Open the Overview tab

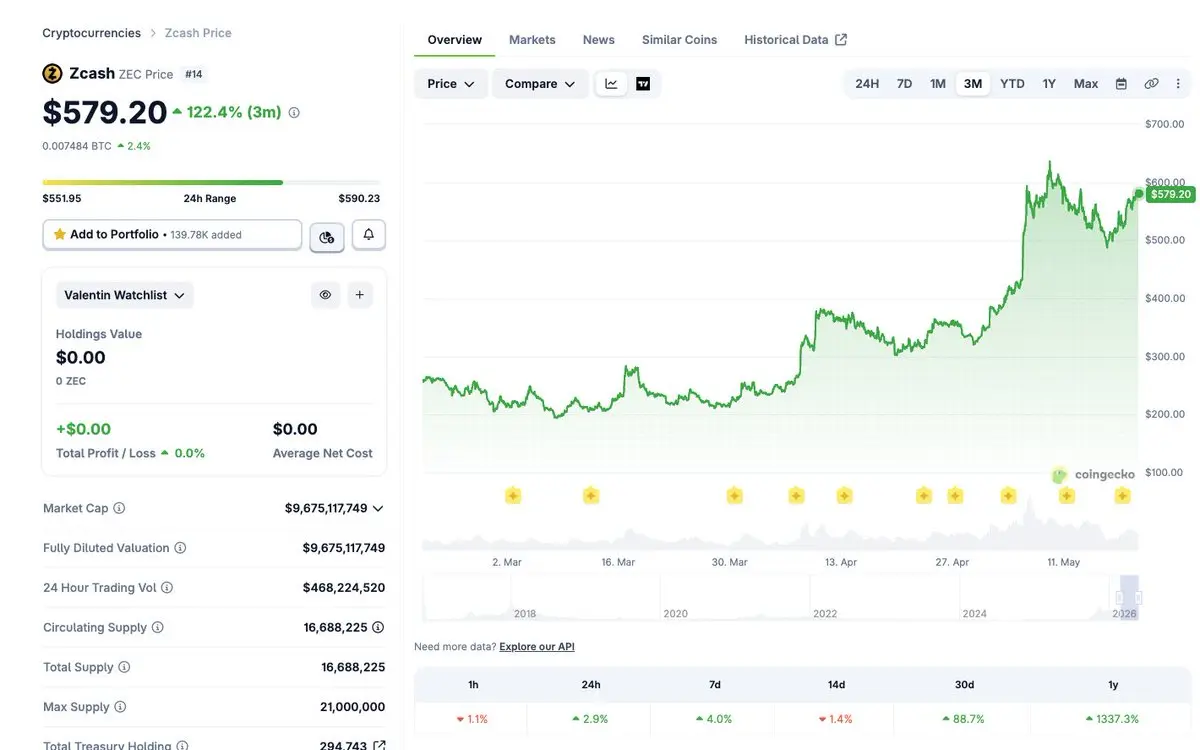[x=454, y=40]
